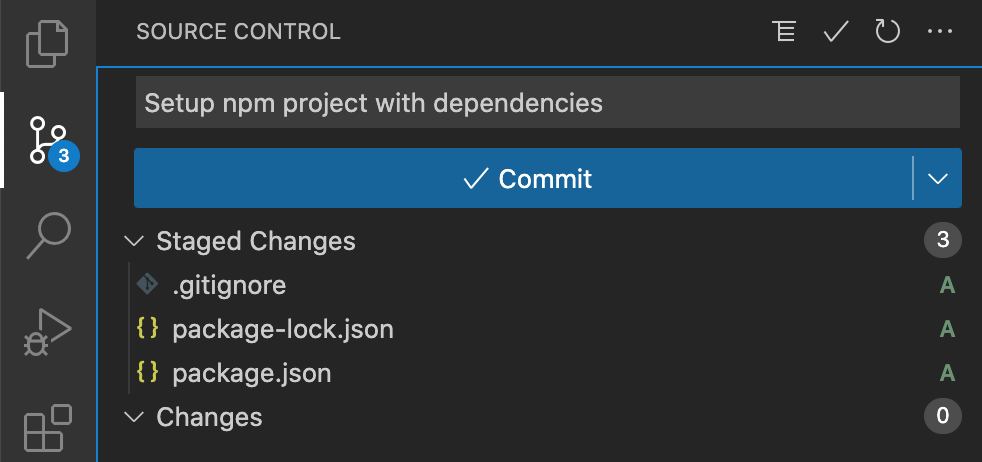Click the Staged Changes count badge
The image size is (982, 462).
point(943,240)
